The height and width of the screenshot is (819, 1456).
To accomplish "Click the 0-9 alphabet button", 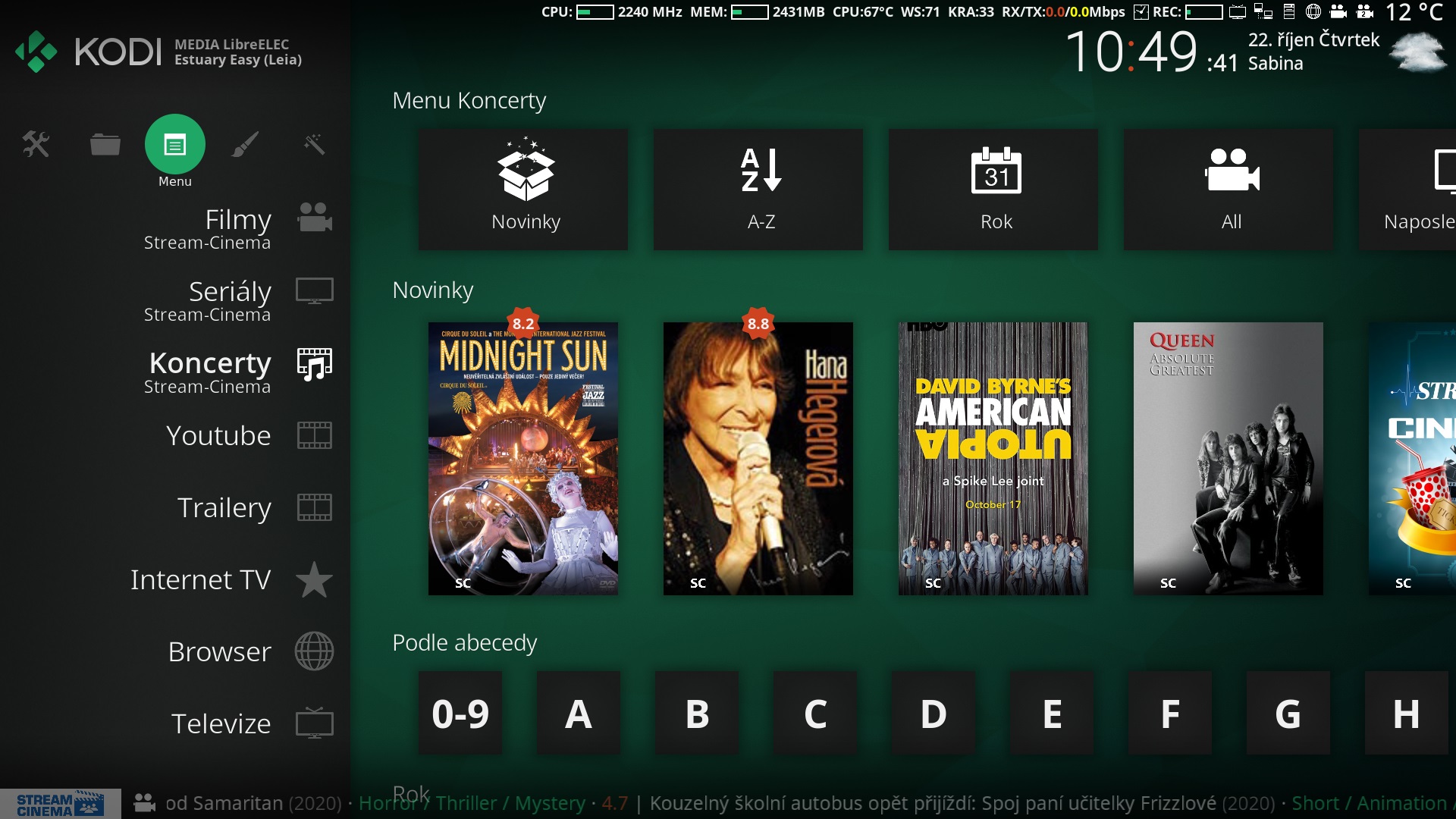I will [460, 713].
